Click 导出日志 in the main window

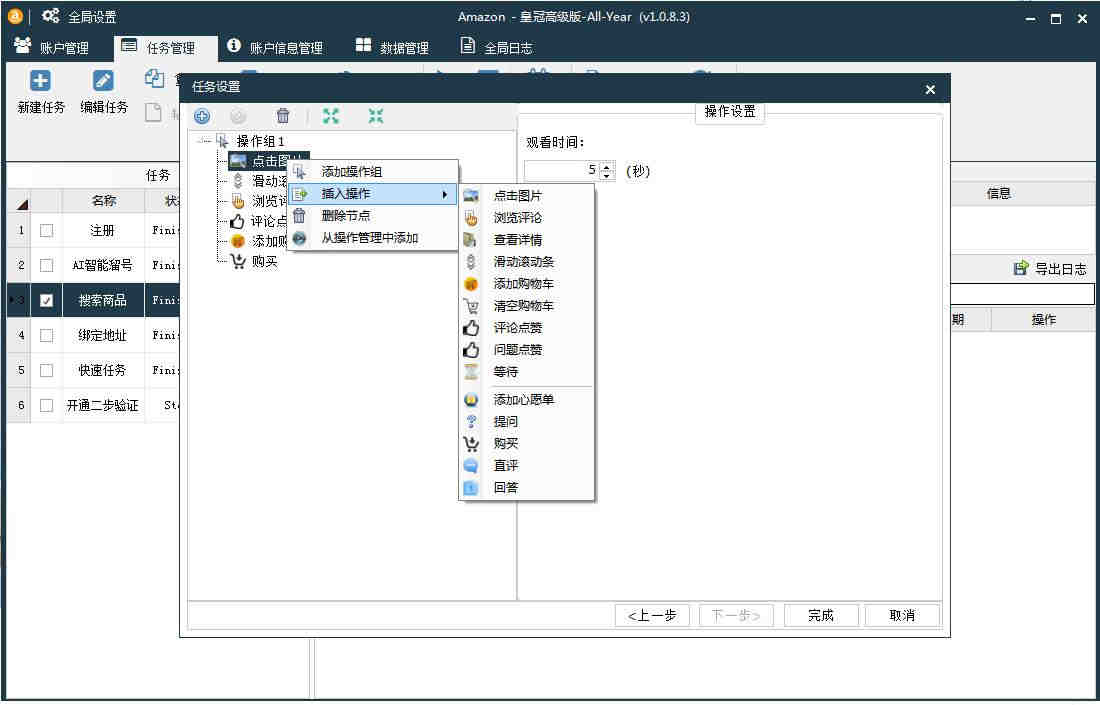pyautogui.click(x=1050, y=269)
